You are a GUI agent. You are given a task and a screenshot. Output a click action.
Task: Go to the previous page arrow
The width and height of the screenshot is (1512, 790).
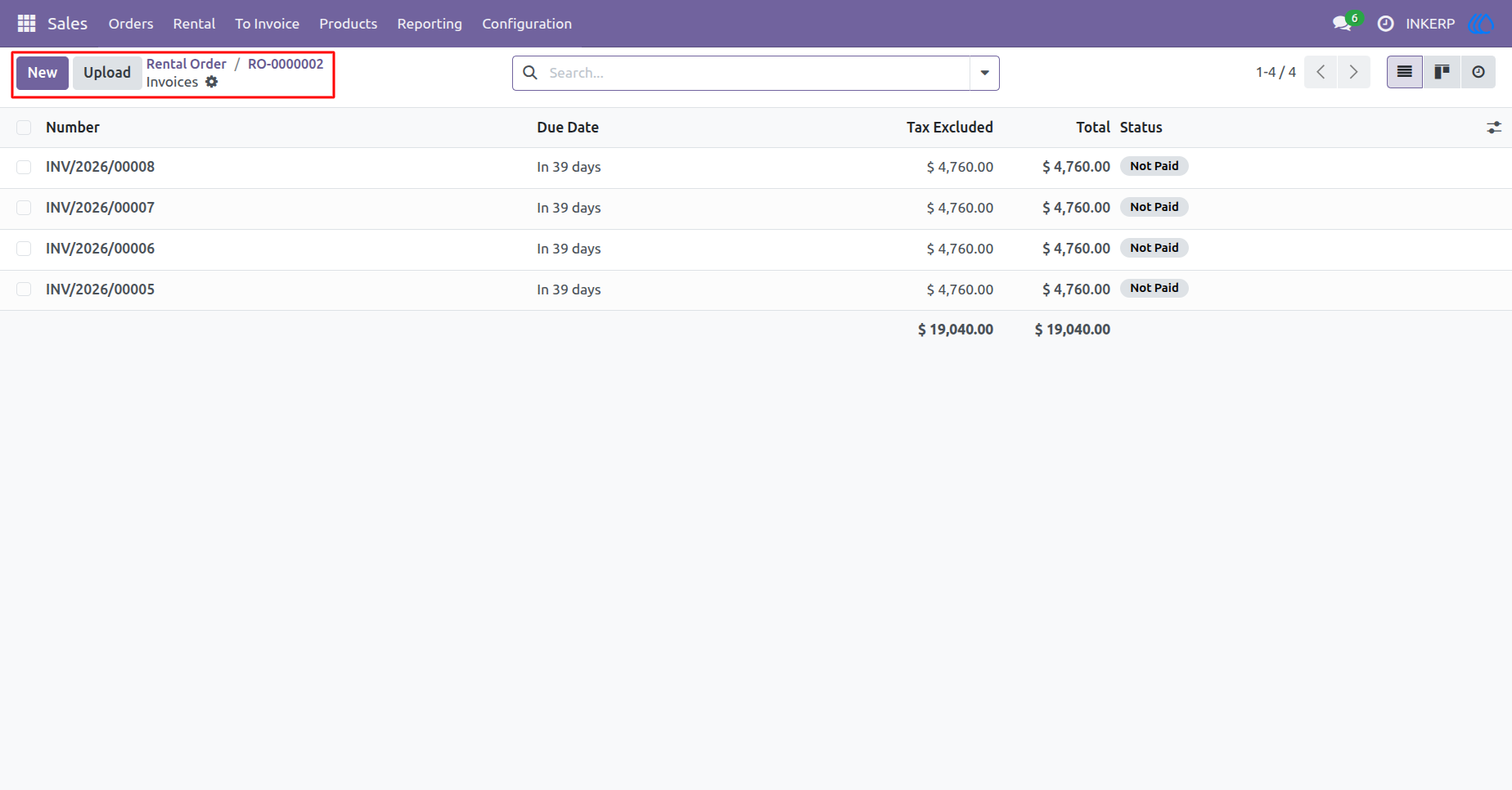(x=1321, y=72)
